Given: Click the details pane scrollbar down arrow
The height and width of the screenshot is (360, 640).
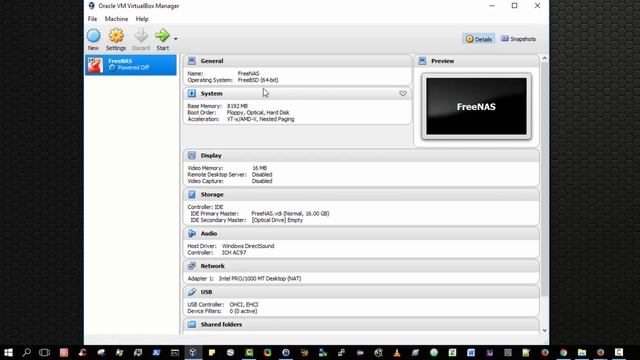Looking at the screenshot, I should (x=544, y=331).
